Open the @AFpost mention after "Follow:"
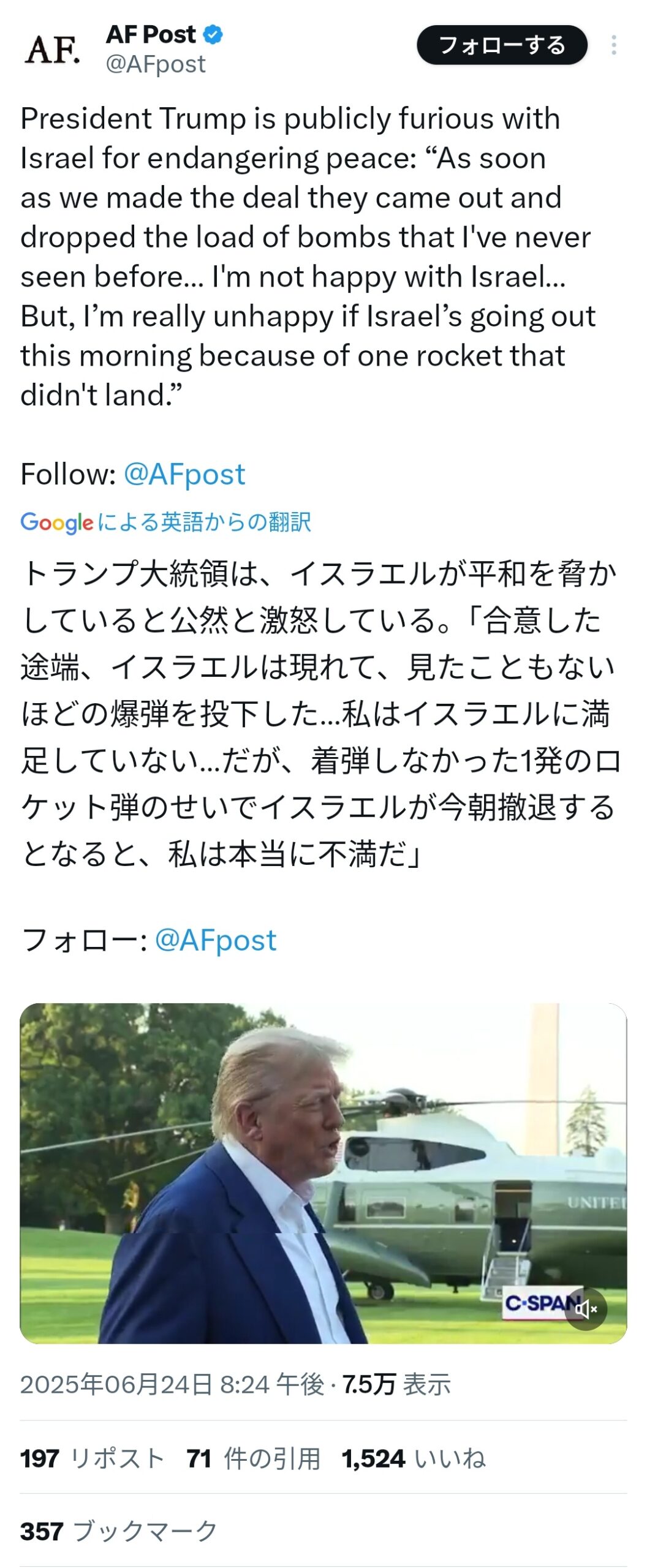This screenshot has width=647, height=1568. pos(184,474)
